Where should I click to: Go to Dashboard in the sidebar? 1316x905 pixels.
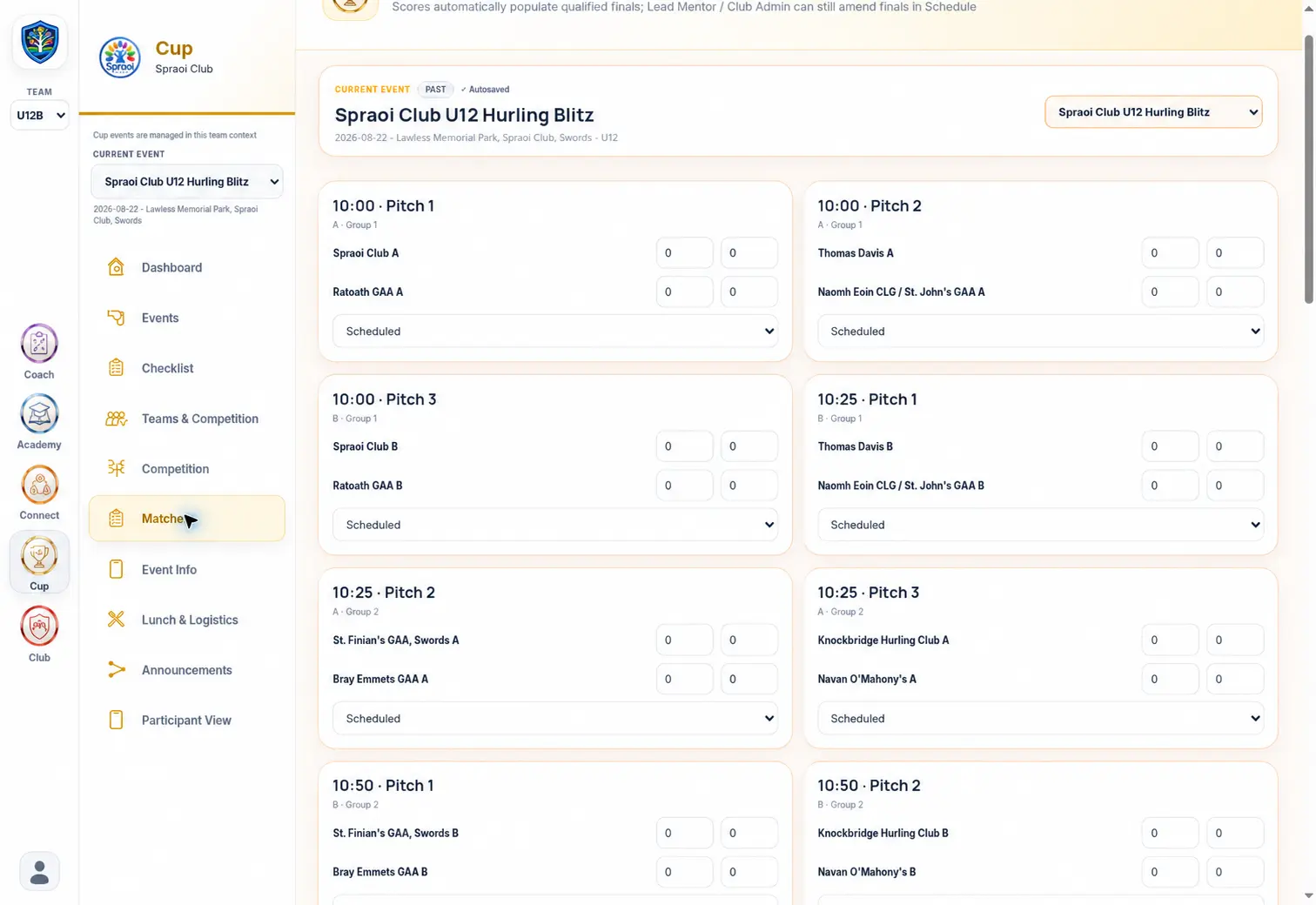pyautogui.click(x=187, y=267)
